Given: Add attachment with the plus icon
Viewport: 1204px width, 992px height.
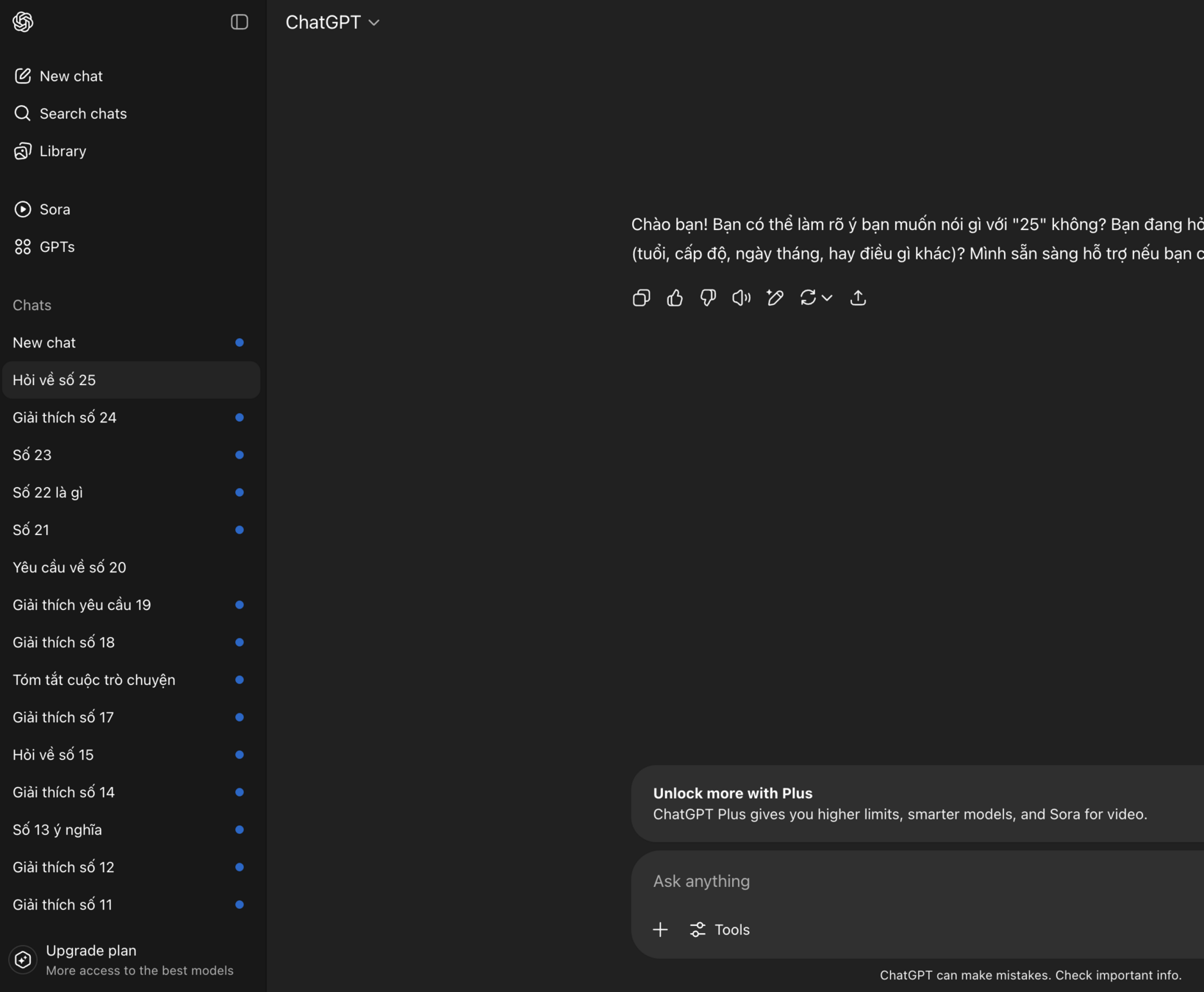Looking at the screenshot, I should (x=660, y=930).
